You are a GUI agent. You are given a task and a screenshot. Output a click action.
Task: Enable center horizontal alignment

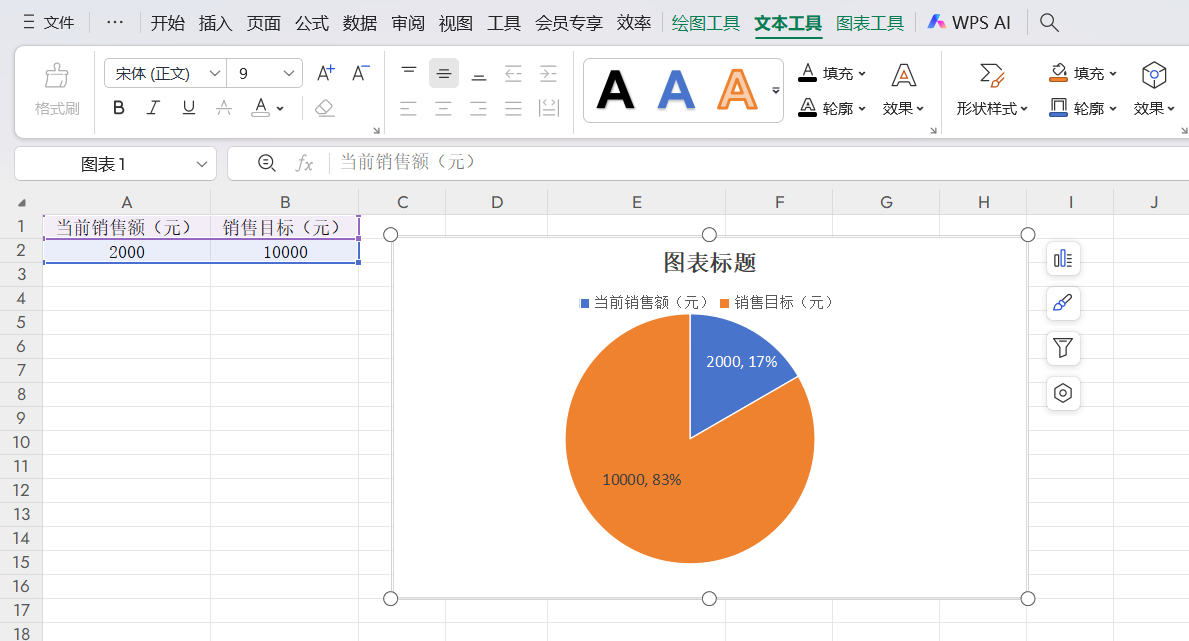click(443, 109)
